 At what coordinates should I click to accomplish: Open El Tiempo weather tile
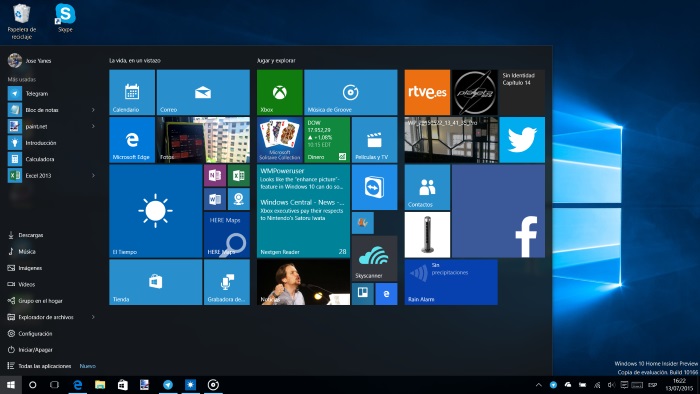point(155,211)
